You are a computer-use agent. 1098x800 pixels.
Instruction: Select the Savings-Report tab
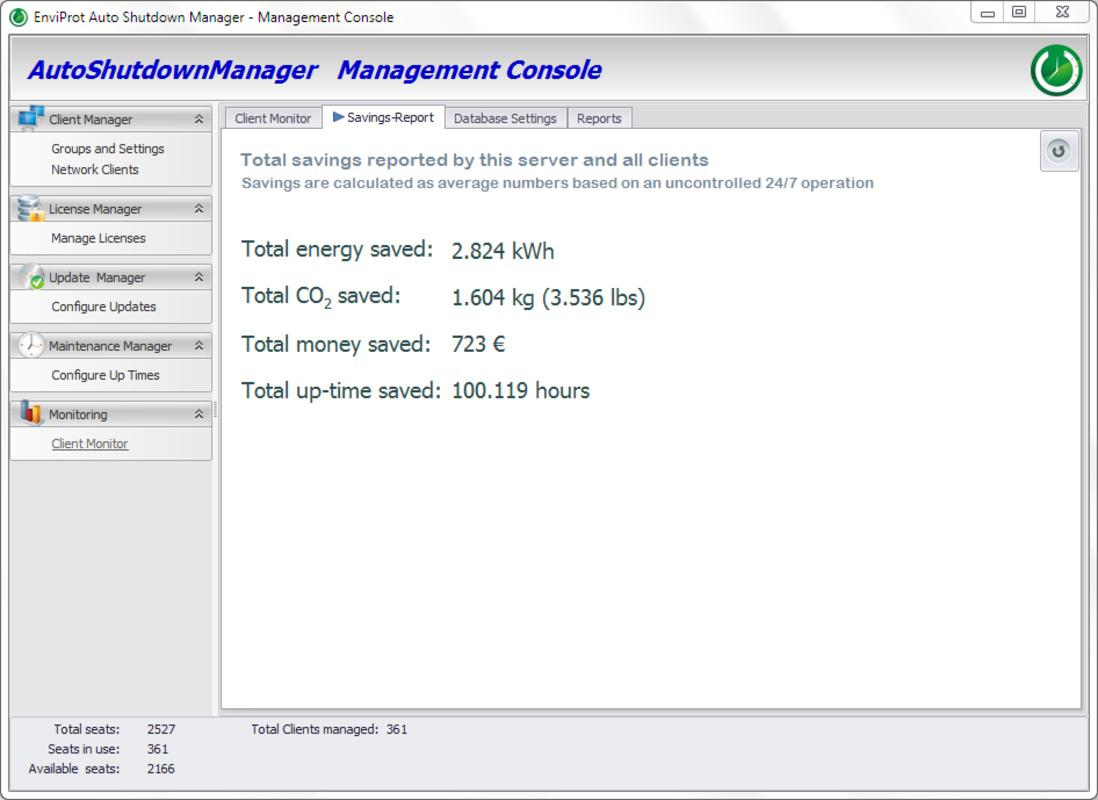tap(384, 117)
